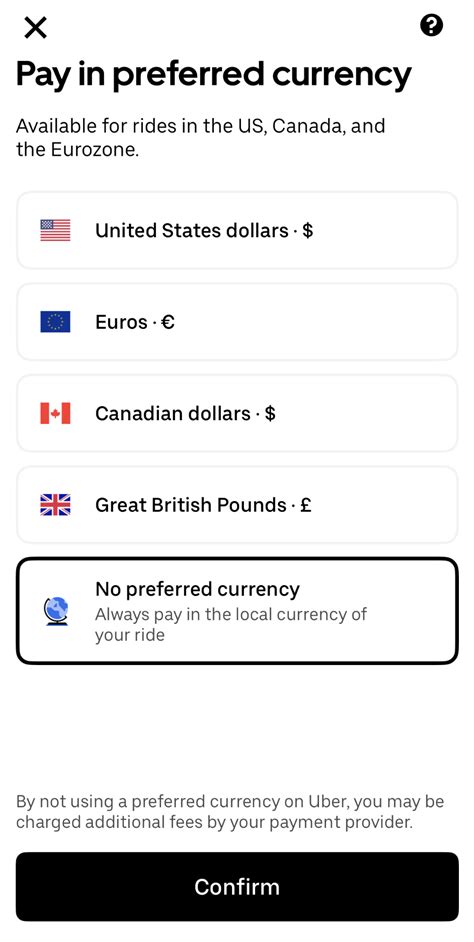Image resolution: width=474 pixels, height=942 pixels.
Task: Tap the 'Great British Pounds · £' label
Action: coord(204,505)
